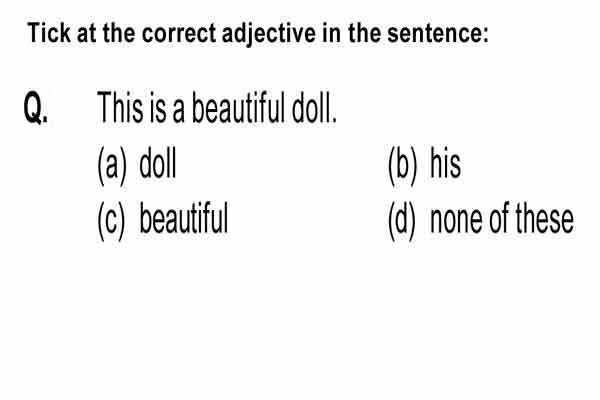Select option (a) doll
The image size is (600, 400).
click(x=137, y=165)
